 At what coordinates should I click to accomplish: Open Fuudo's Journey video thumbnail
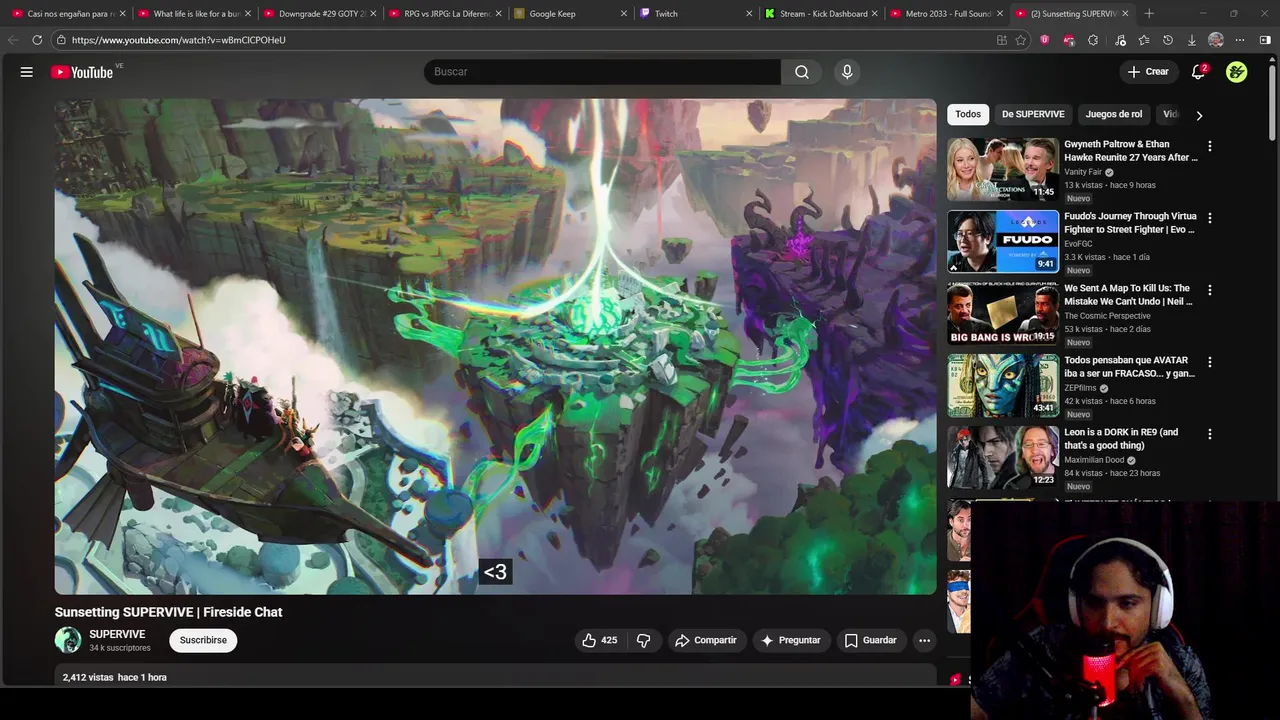point(1003,241)
